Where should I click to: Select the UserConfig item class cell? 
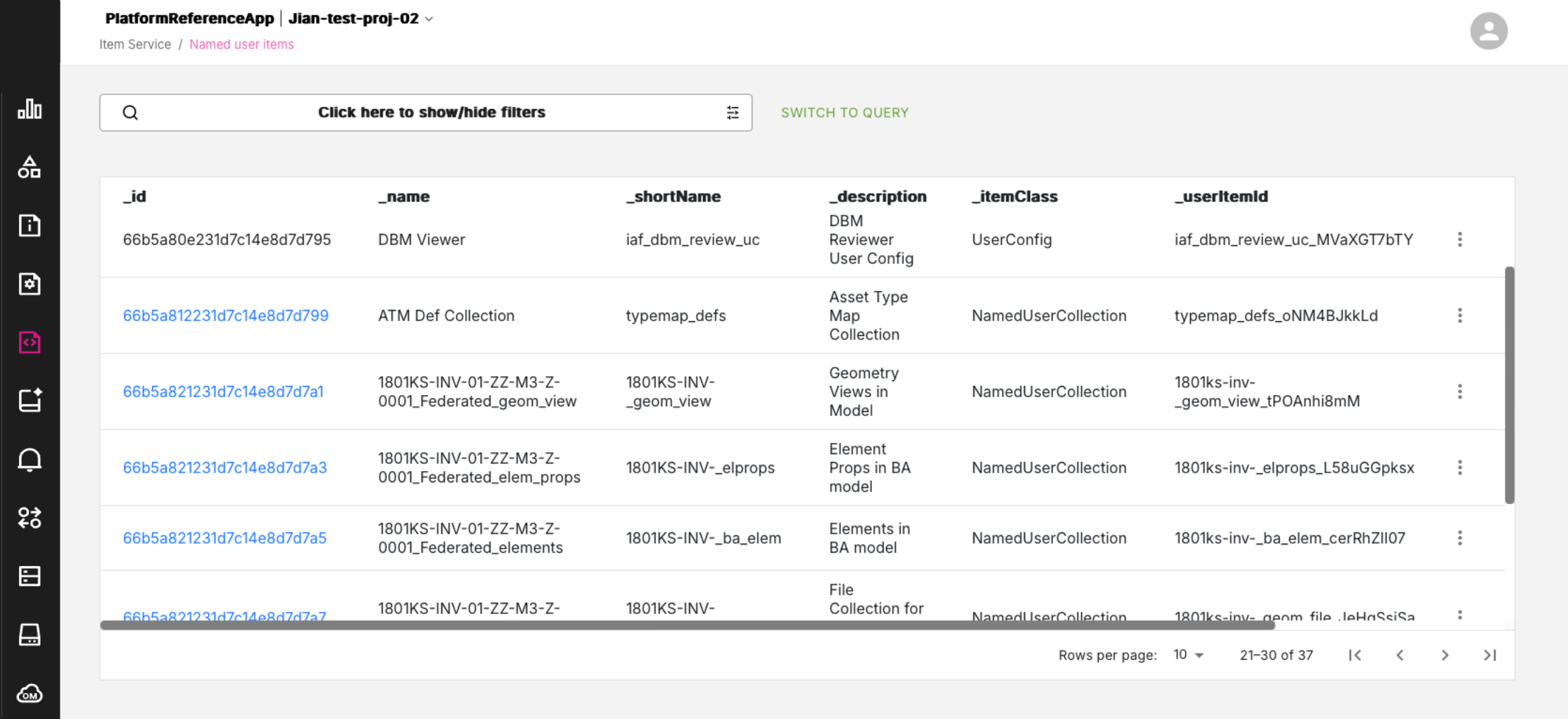[x=1012, y=239]
